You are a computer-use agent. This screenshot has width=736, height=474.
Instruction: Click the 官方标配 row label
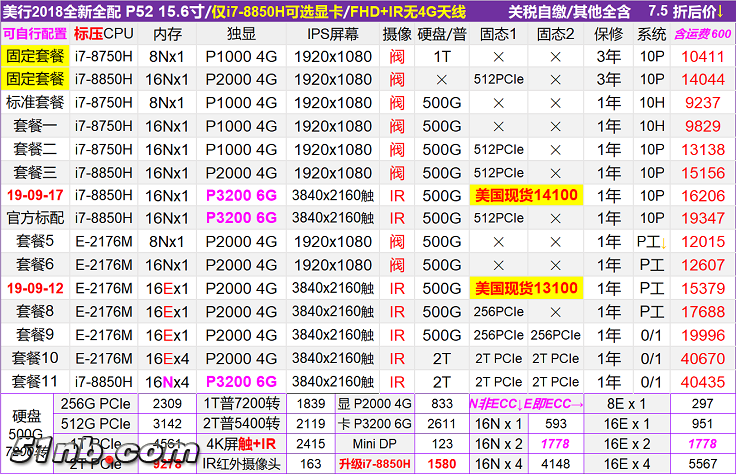pos(36,218)
